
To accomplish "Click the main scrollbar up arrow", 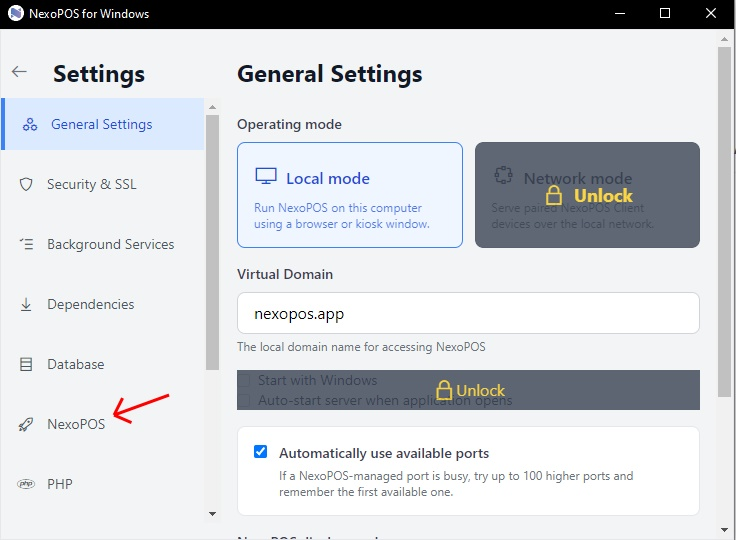I will (x=724, y=39).
